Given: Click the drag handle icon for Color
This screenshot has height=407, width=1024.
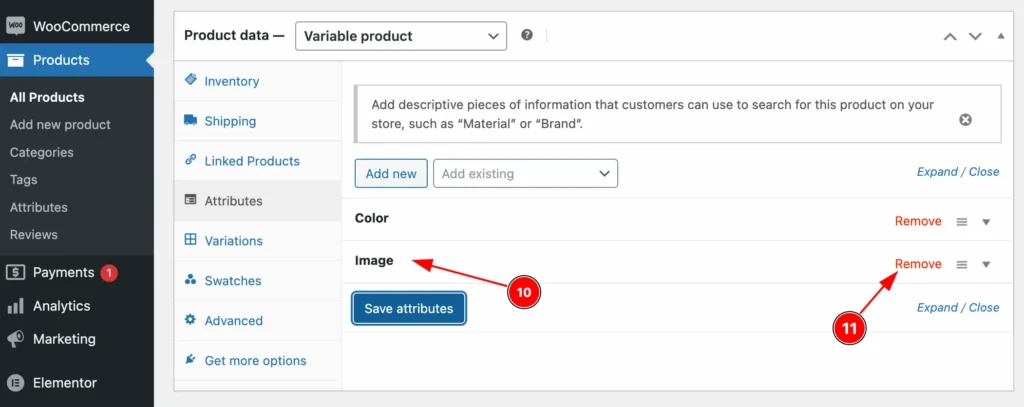Looking at the screenshot, I should pos(961,221).
